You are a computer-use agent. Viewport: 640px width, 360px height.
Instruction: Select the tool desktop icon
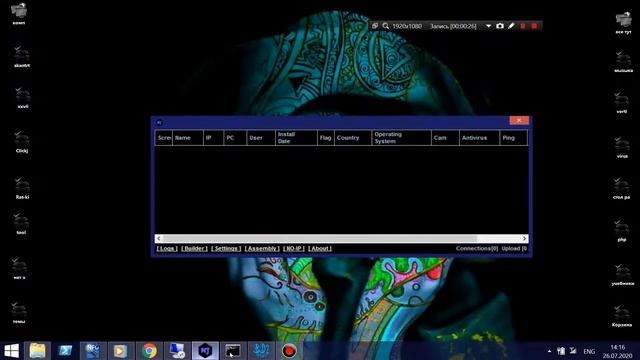coord(21,224)
